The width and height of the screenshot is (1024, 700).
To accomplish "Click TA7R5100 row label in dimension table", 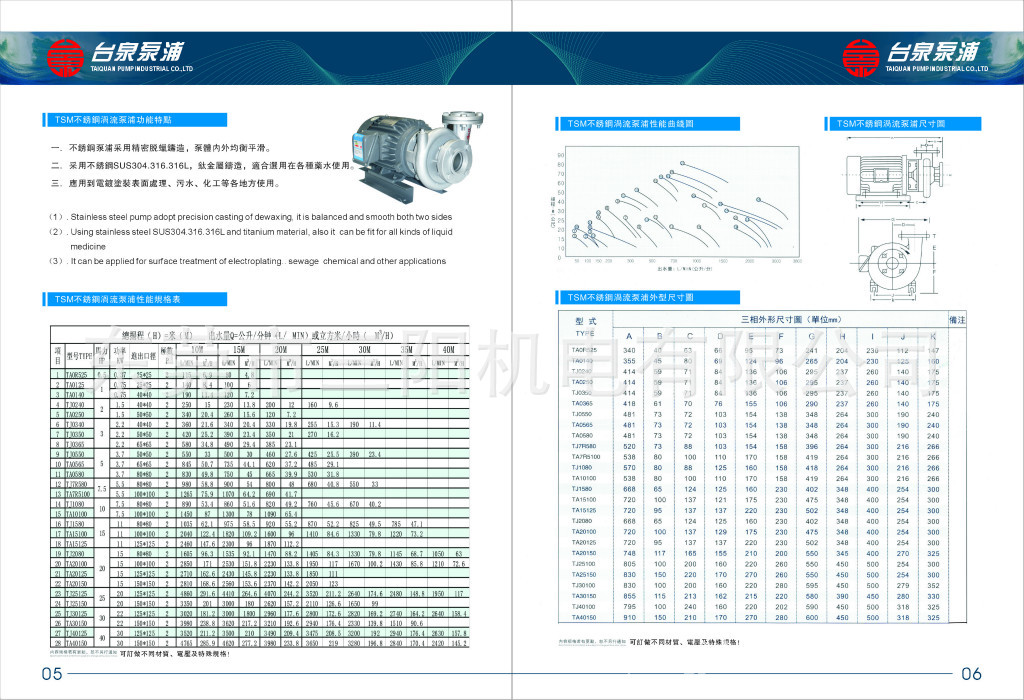I will [585, 457].
